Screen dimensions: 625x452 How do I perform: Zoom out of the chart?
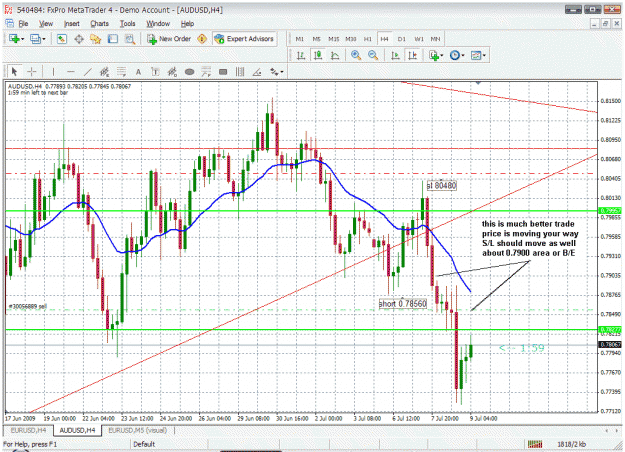pyautogui.click(x=373, y=55)
